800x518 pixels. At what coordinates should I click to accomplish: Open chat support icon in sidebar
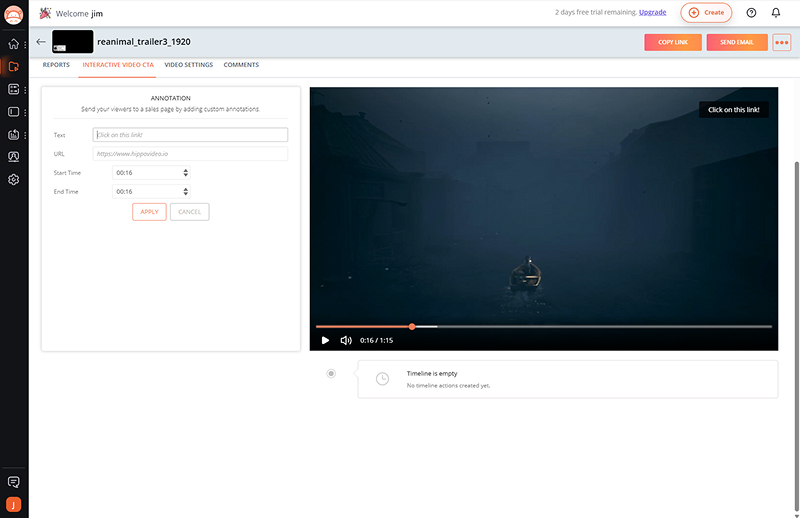click(14, 482)
